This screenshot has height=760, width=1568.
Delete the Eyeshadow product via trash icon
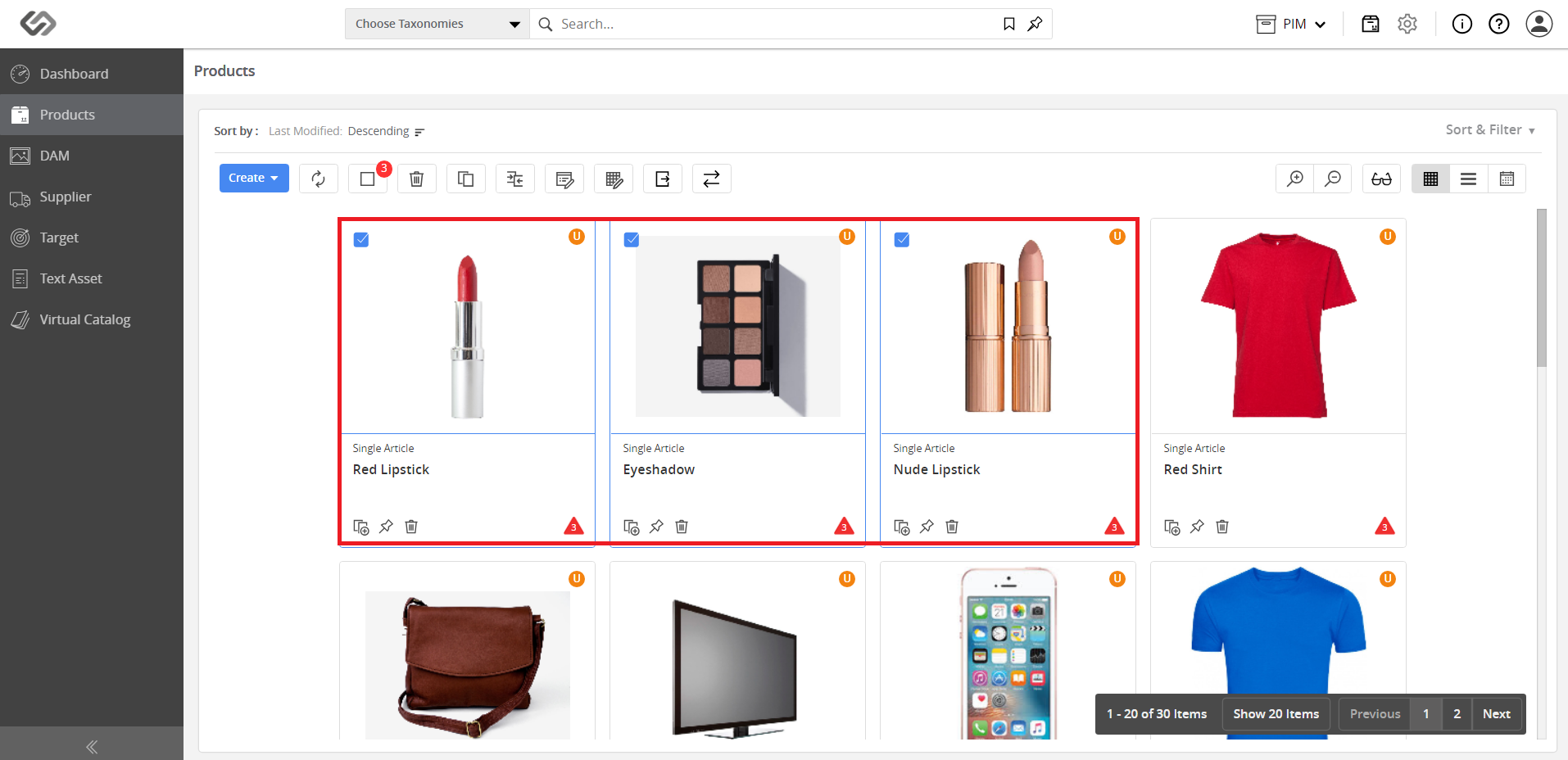point(682,527)
